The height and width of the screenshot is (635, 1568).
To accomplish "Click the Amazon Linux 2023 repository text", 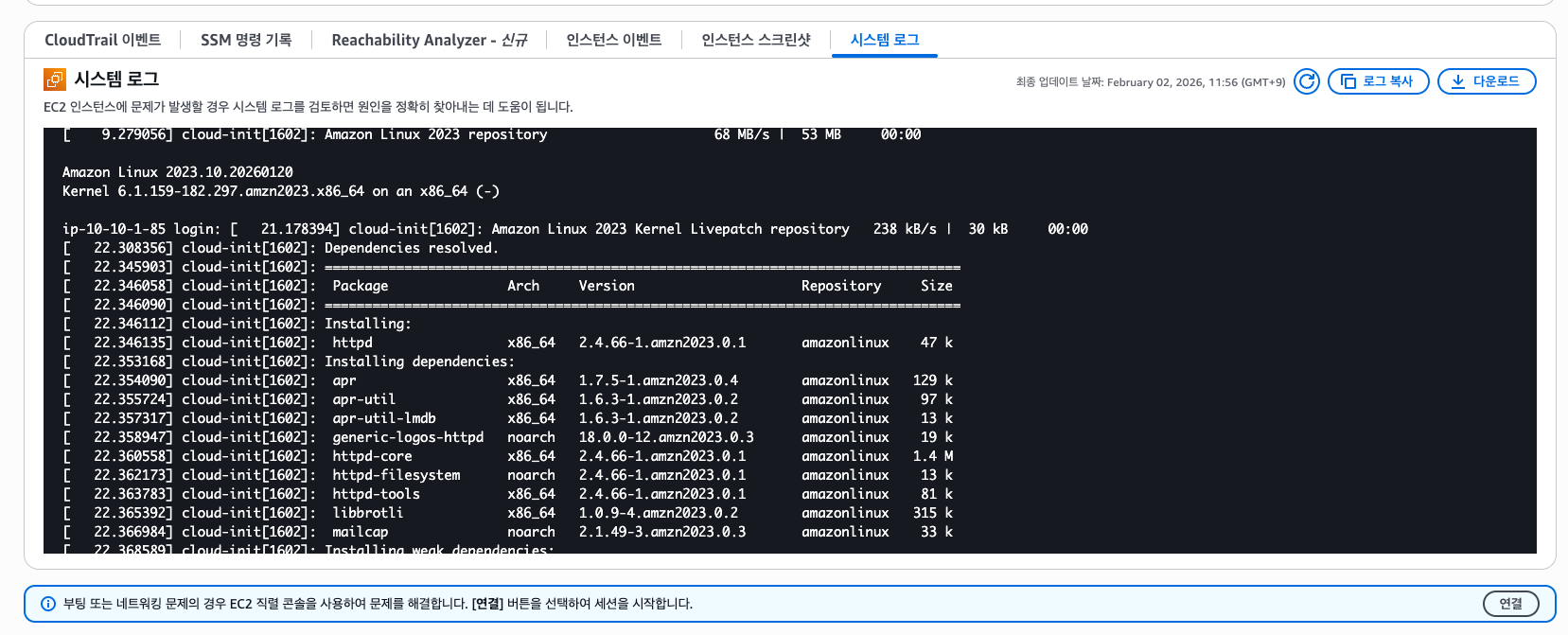I will [x=436, y=134].
